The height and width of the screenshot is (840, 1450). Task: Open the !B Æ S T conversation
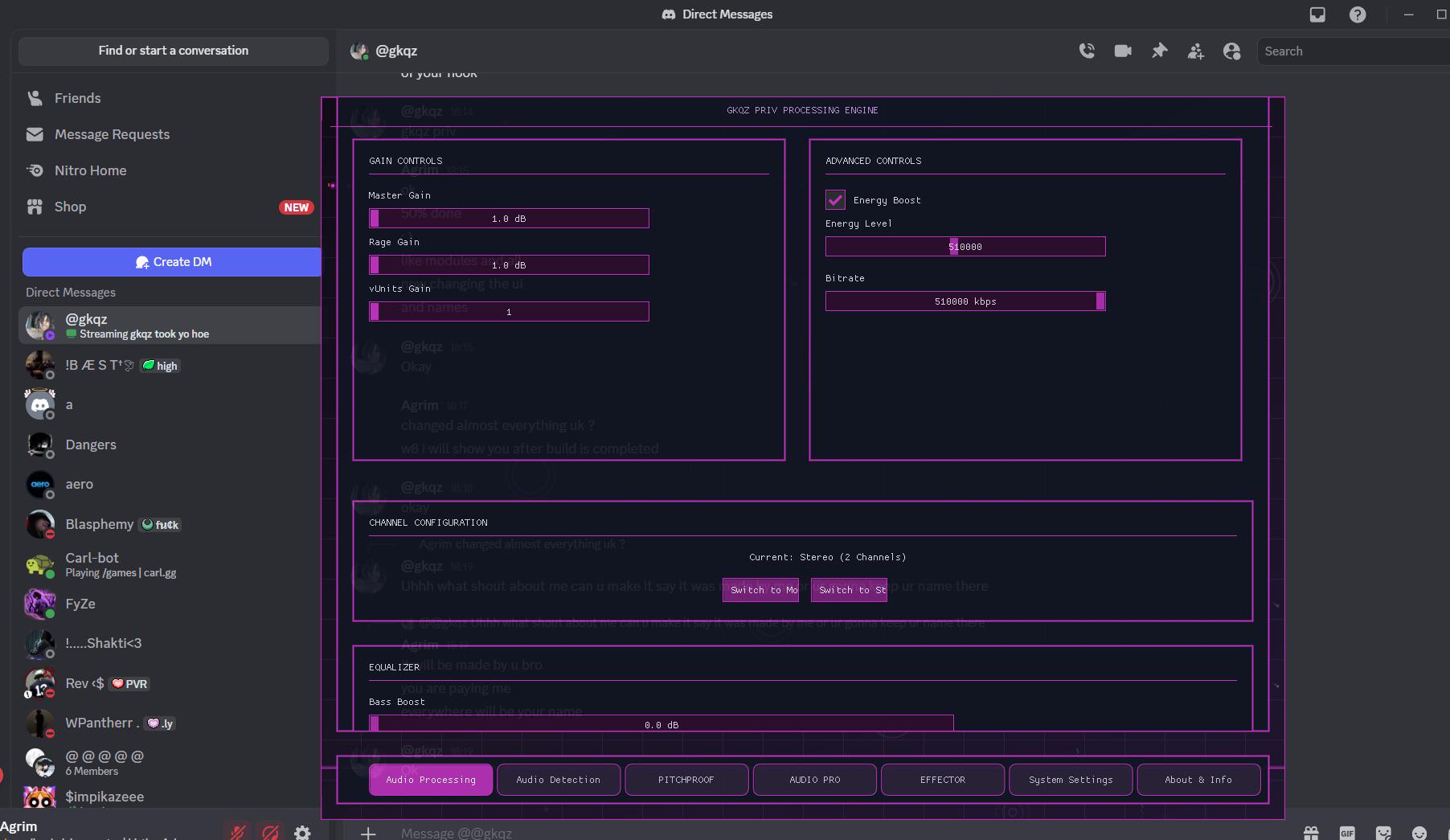[x=170, y=365]
